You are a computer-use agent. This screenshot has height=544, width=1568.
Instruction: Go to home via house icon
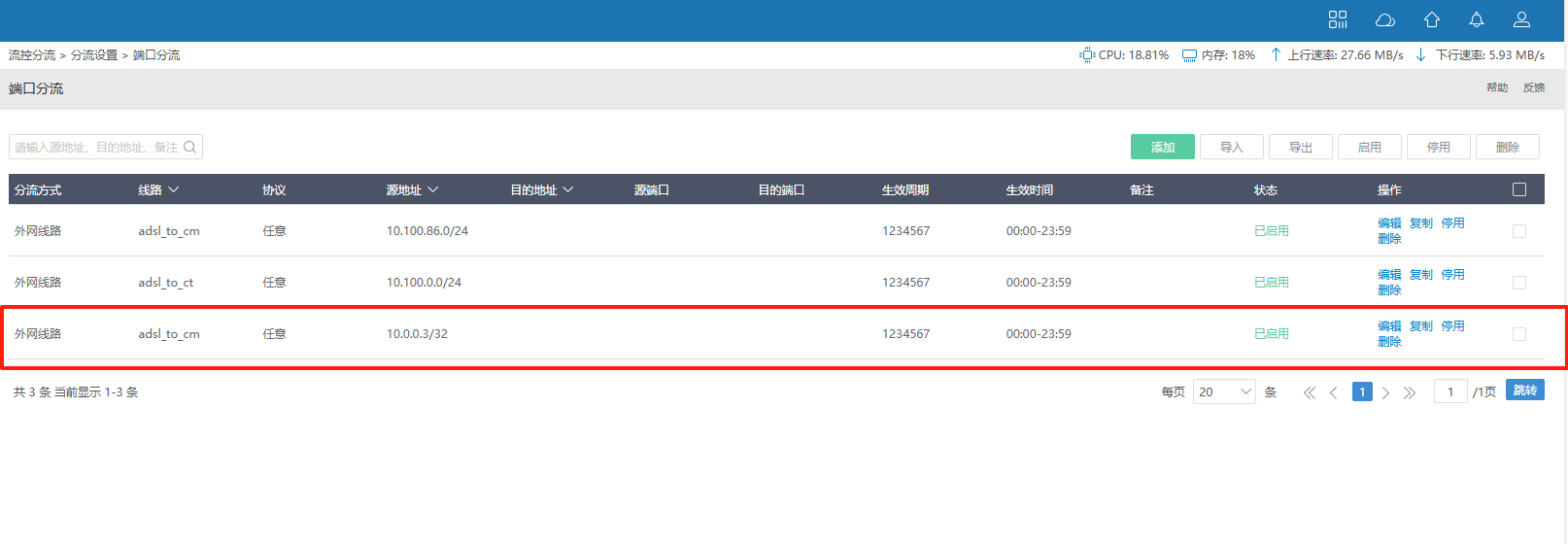[x=1431, y=19]
